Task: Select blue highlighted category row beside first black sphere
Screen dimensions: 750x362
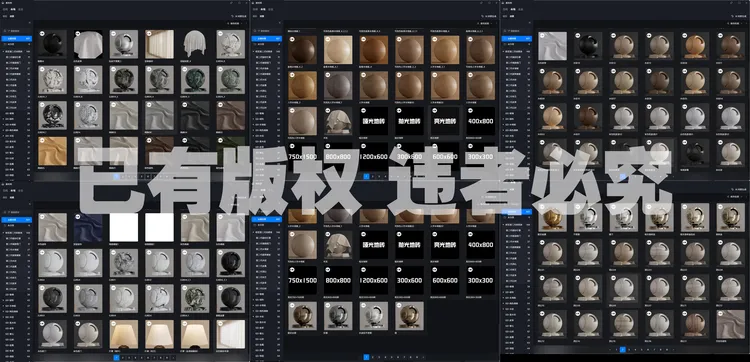Action: pyautogui.click(x=17, y=38)
